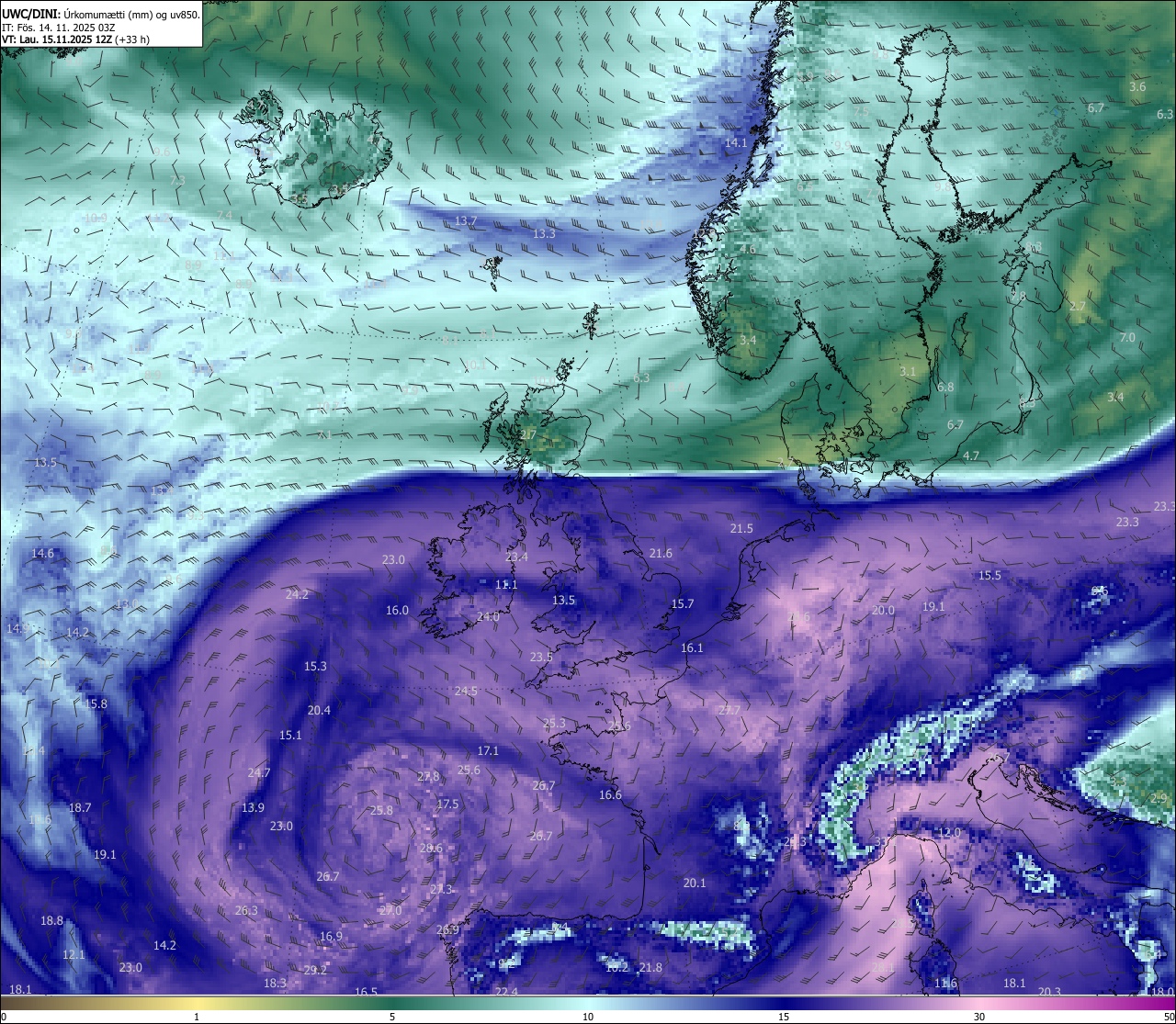Click the 24.0 value over southeast Ireland
Viewport: 1176px width, 1024px height.
click(x=488, y=617)
